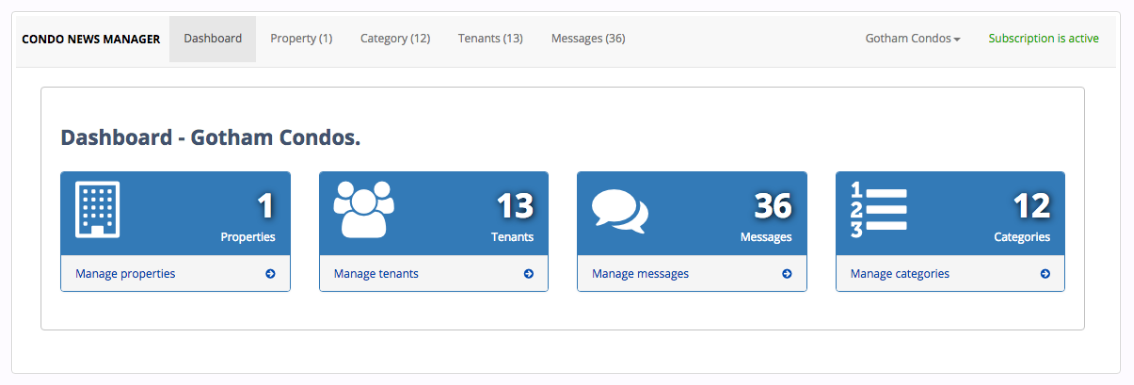Go to Manage categories link
Viewport: 1134px width, 385px height.
tap(900, 274)
